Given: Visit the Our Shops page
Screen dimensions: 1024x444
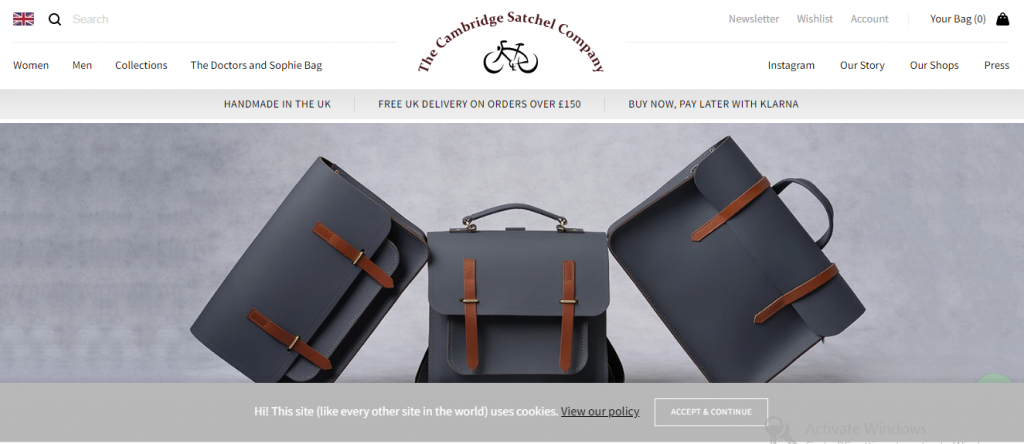Looking at the screenshot, I should (x=934, y=65).
